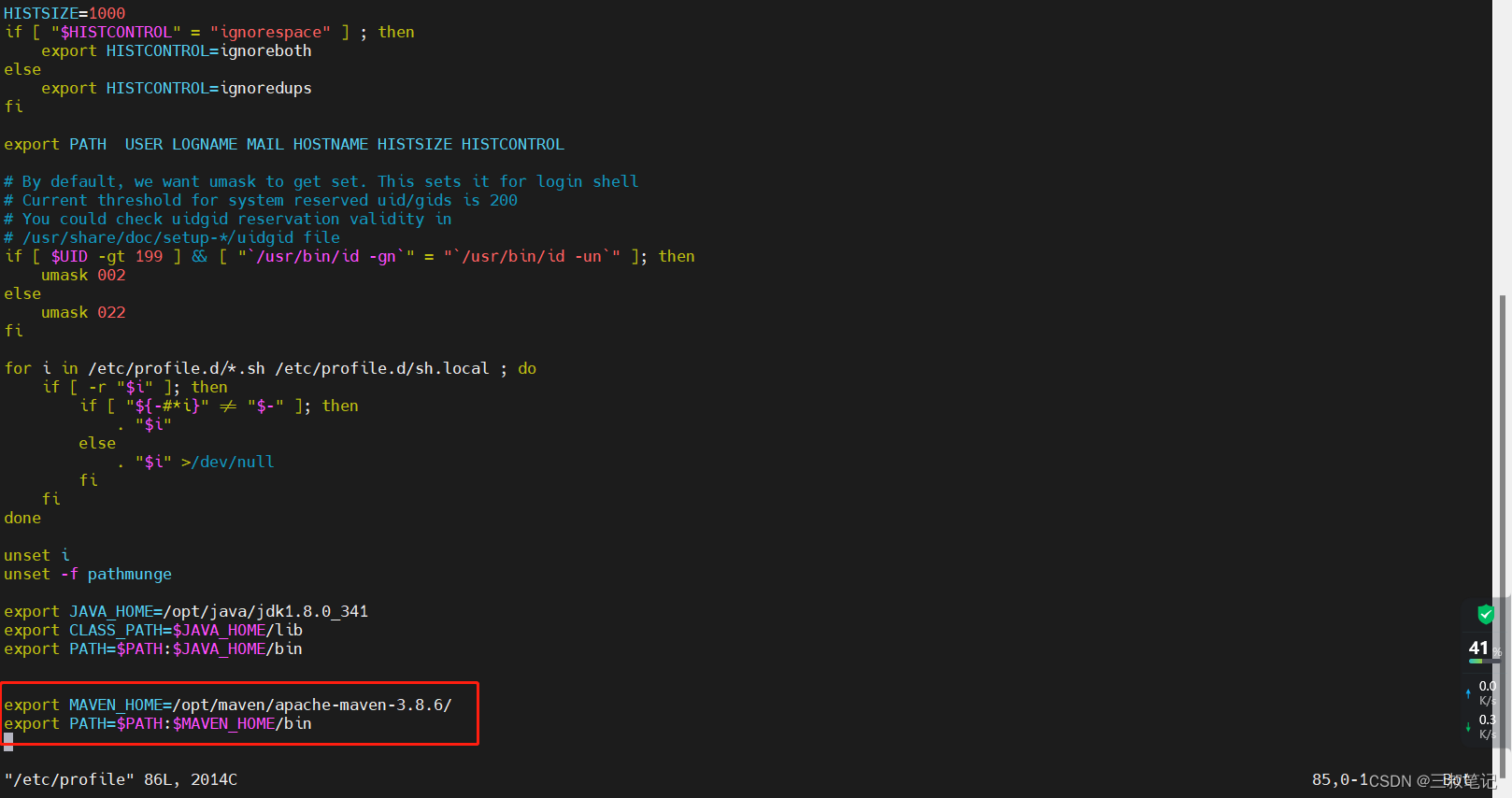Click the cursor position '85,0-1' indicator

[x=1339, y=779]
